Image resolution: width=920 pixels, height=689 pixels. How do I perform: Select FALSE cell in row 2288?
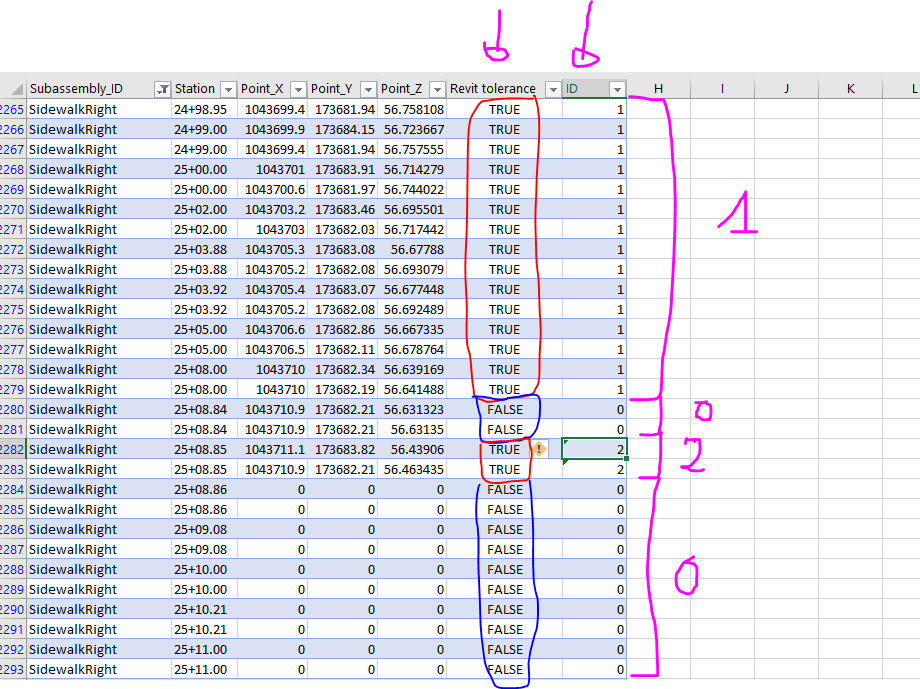(504, 569)
